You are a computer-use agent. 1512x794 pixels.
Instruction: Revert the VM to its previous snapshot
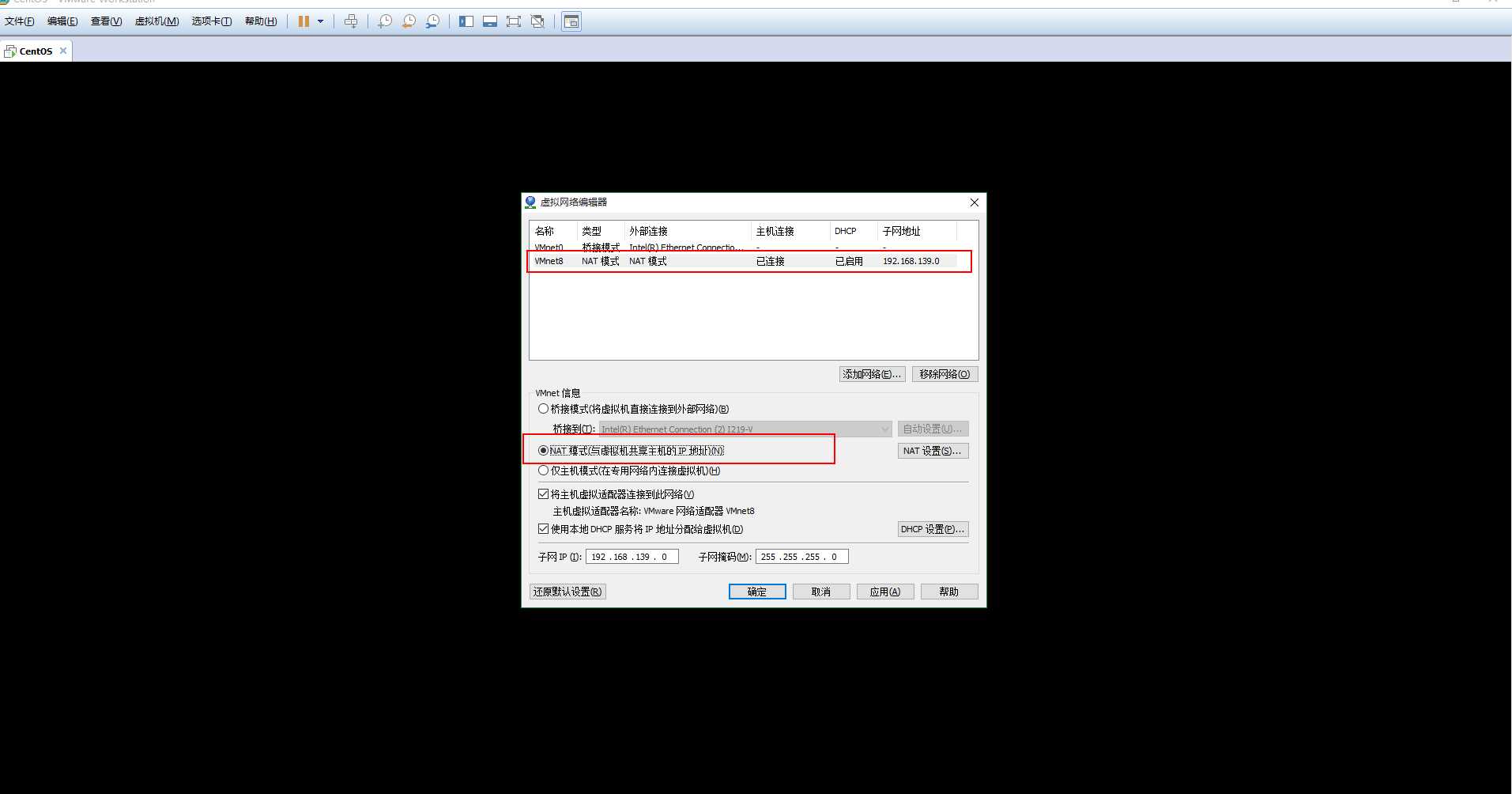click(x=409, y=21)
